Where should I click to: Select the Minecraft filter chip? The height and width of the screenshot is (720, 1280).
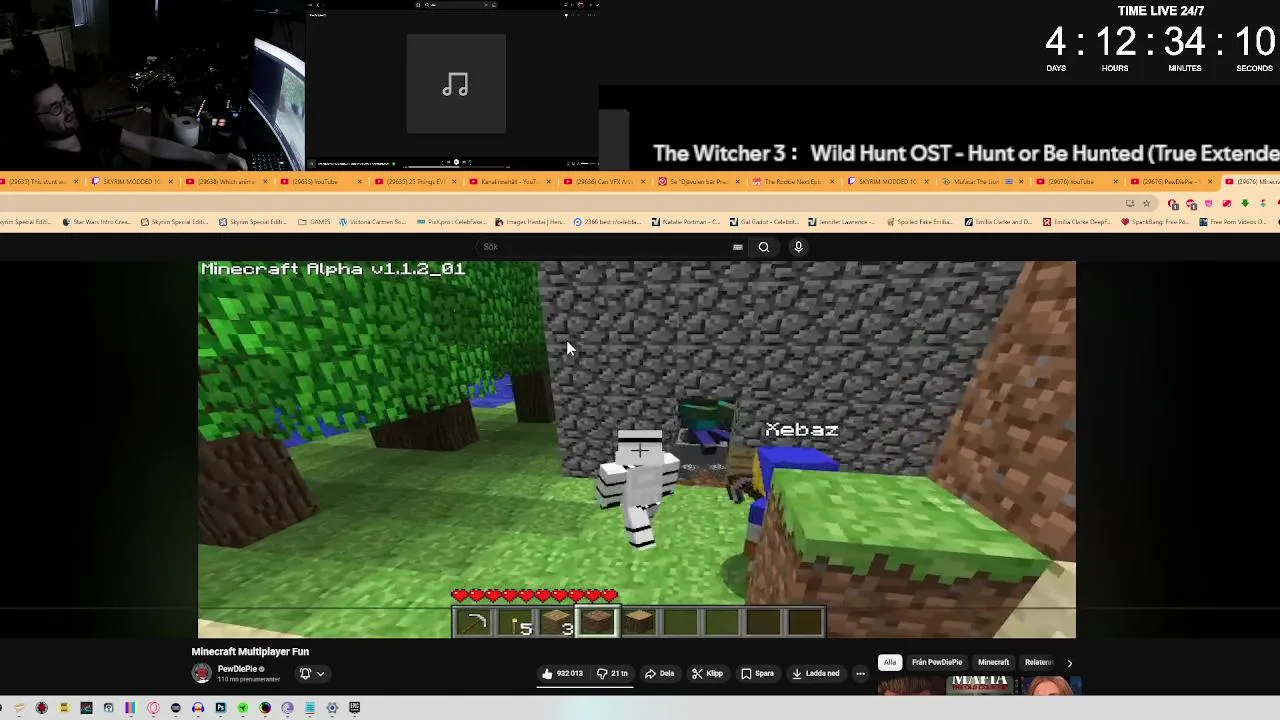coord(993,662)
